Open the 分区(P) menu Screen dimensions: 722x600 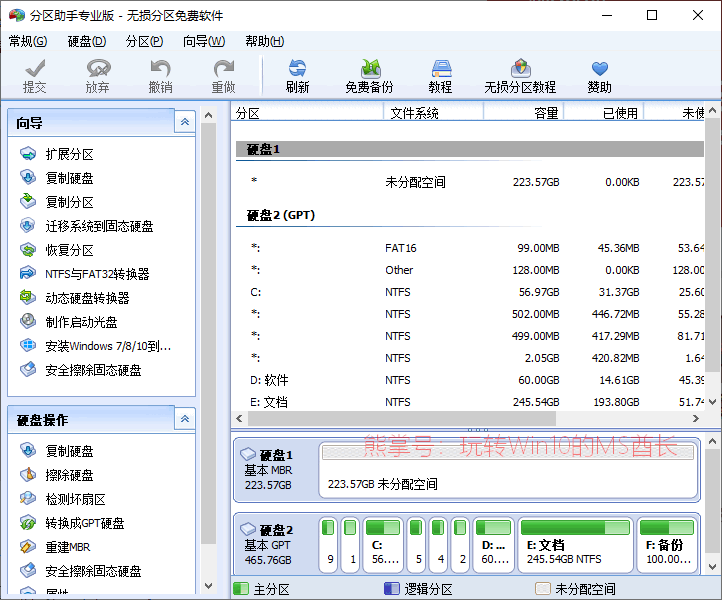(144, 41)
